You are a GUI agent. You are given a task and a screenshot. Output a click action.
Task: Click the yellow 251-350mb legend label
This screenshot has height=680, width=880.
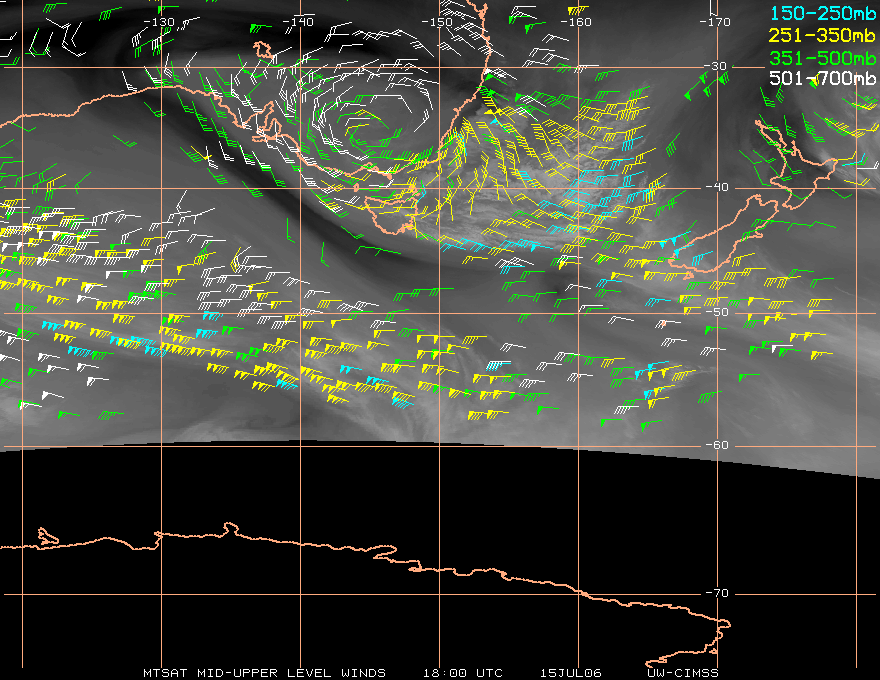[x=822, y=36]
